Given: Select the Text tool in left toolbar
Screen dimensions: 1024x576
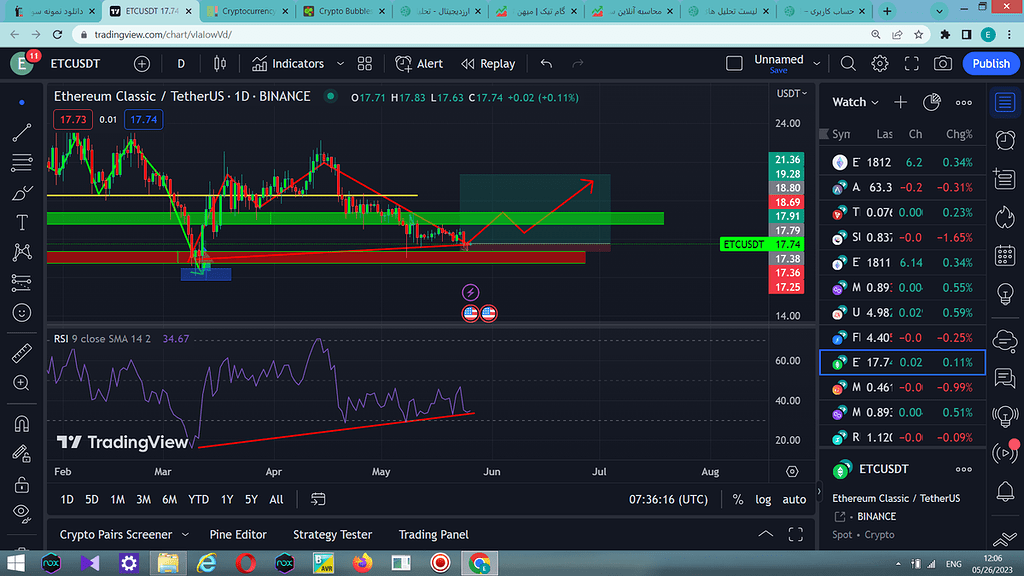Looking at the screenshot, I should pos(22,222).
